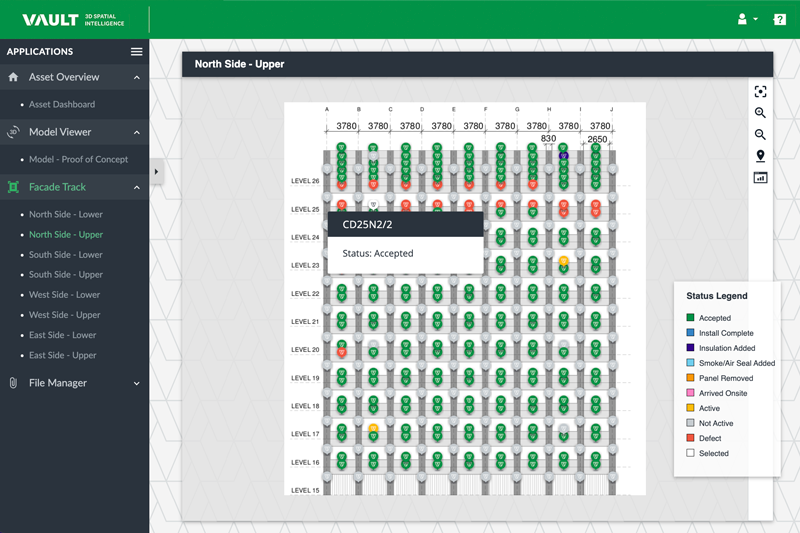Collapse the Model Viewer section chevron
Image resolution: width=800 pixels, height=533 pixels.
(137, 133)
